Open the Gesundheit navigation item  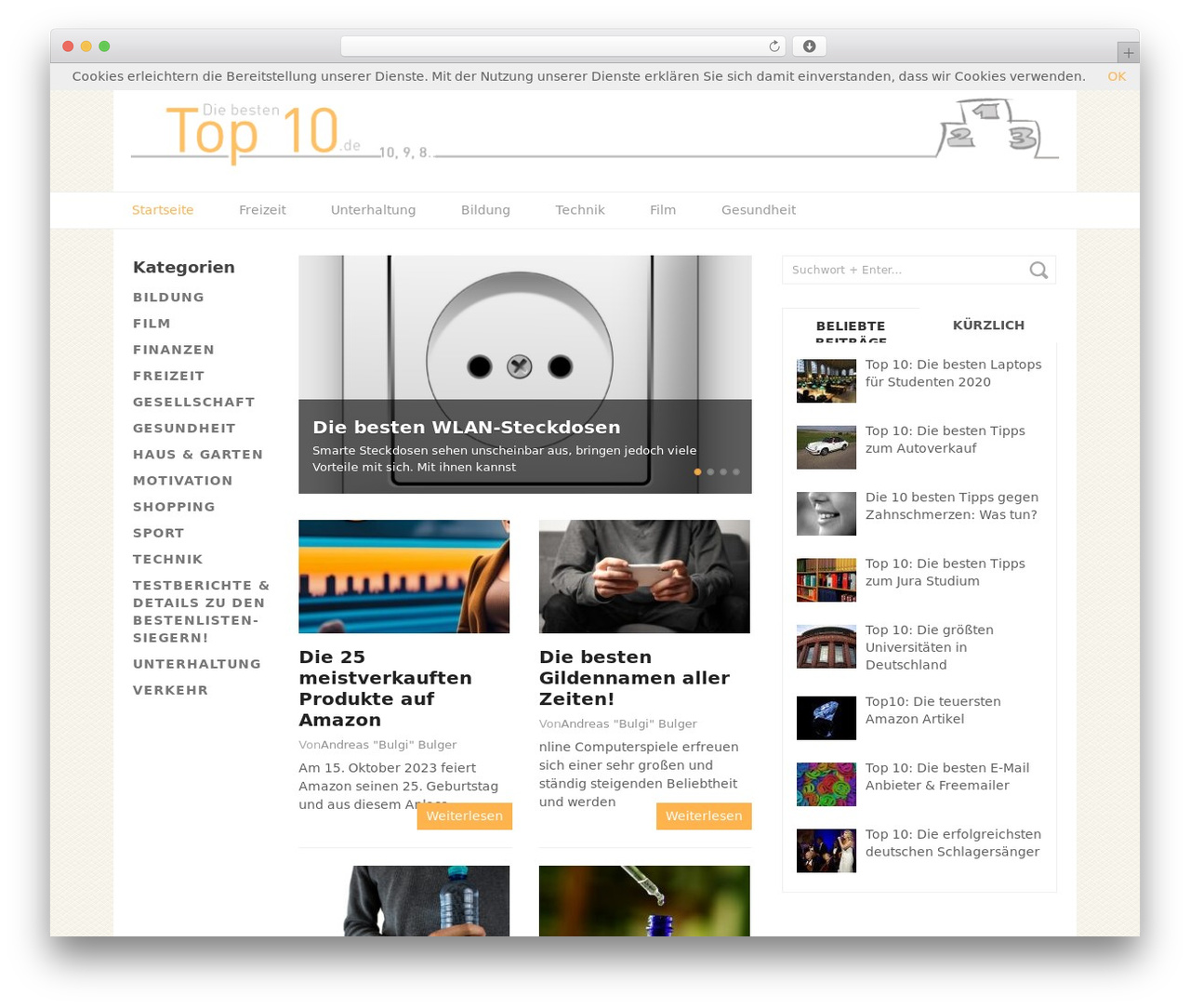(759, 210)
